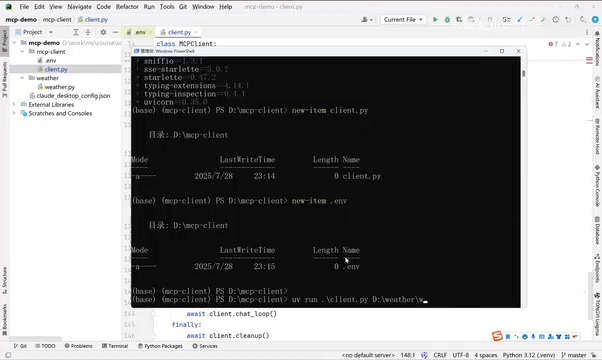This screenshot has height=360, width=602.
Task: Expand Scratches and Consoles node
Action: point(15,113)
